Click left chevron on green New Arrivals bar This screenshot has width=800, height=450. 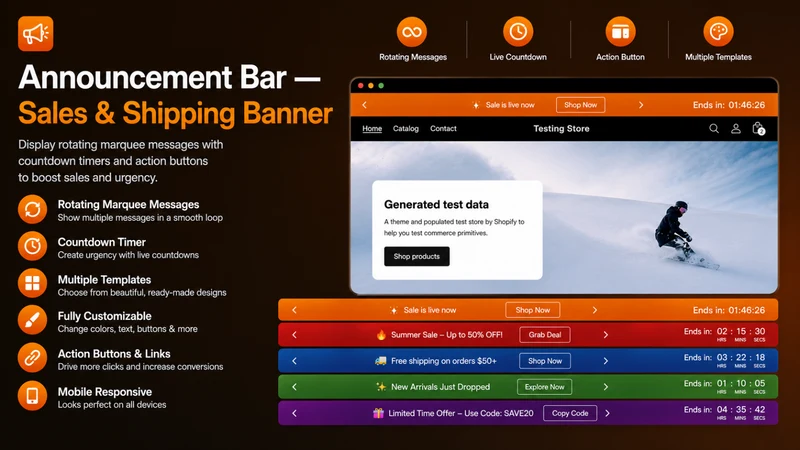pyautogui.click(x=294, y=387)
